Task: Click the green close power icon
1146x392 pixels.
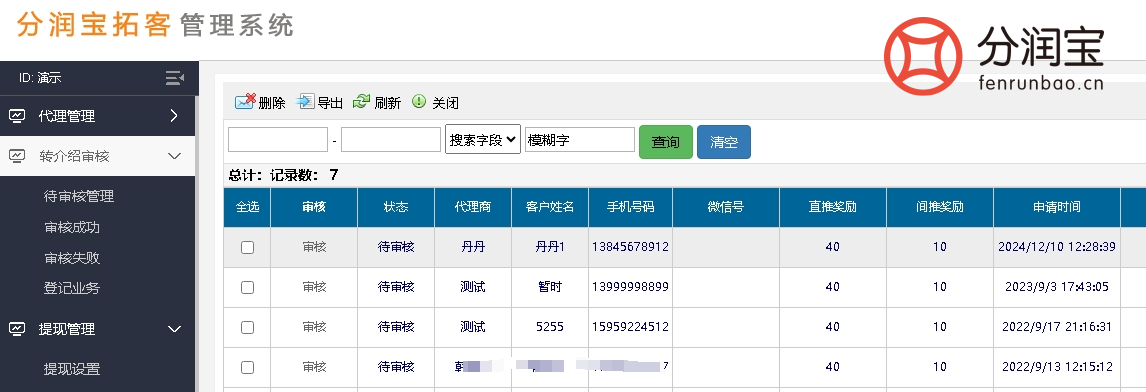Action: point(418,102)
